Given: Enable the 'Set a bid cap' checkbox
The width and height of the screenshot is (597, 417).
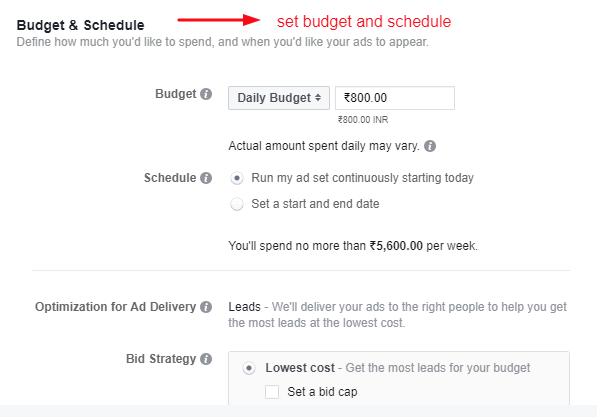Looking at the screenshot, I should tap(272, 392).
